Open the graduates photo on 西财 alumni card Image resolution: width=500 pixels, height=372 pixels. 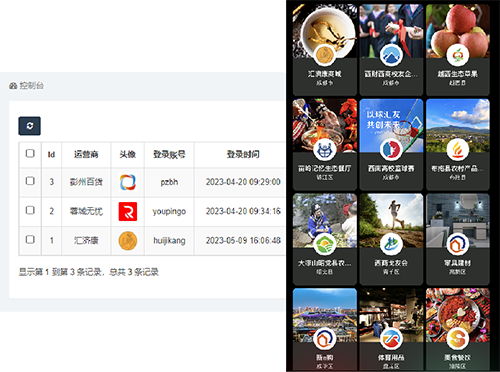click(391, 31)
